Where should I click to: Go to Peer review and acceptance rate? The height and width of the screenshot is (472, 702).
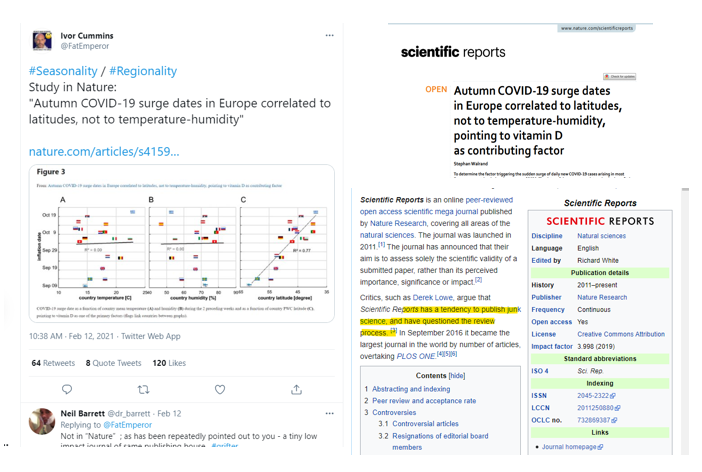424,401
